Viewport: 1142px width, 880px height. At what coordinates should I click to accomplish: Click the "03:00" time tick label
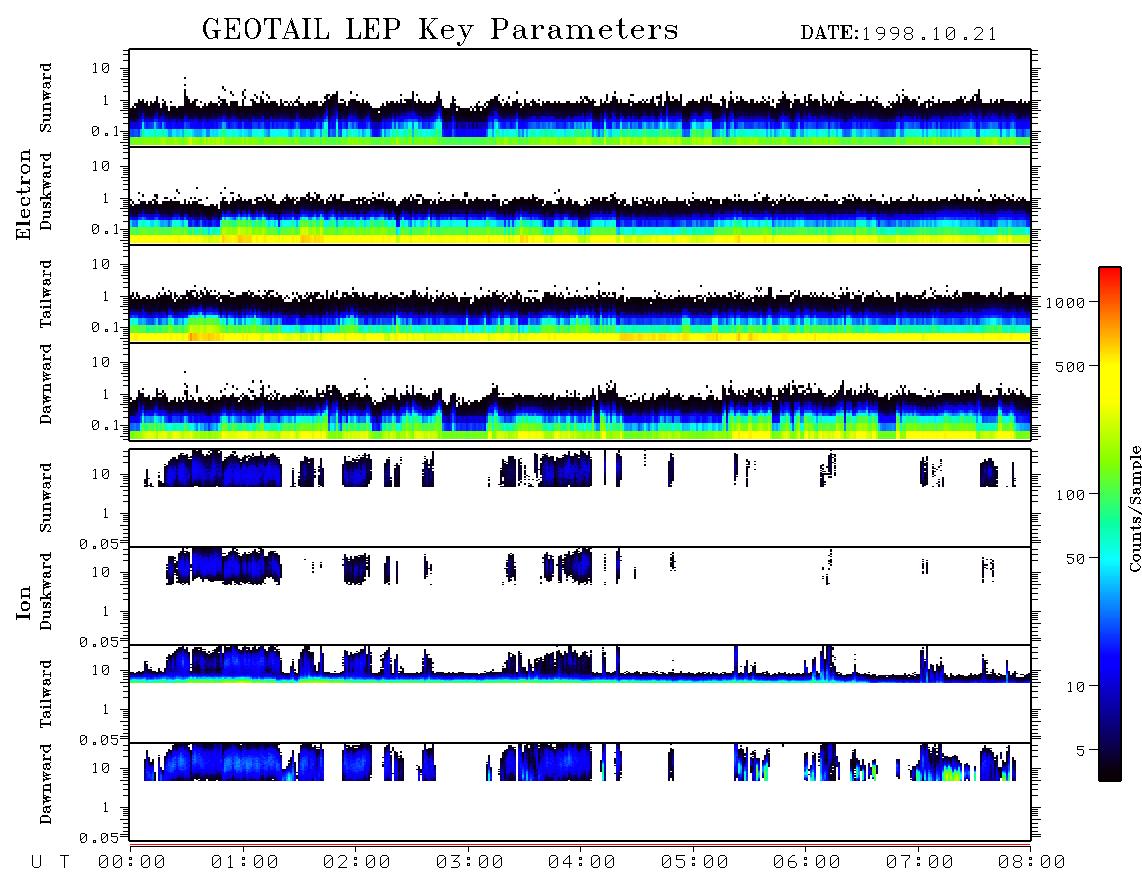pyautogui.click(x=470, y=863)
